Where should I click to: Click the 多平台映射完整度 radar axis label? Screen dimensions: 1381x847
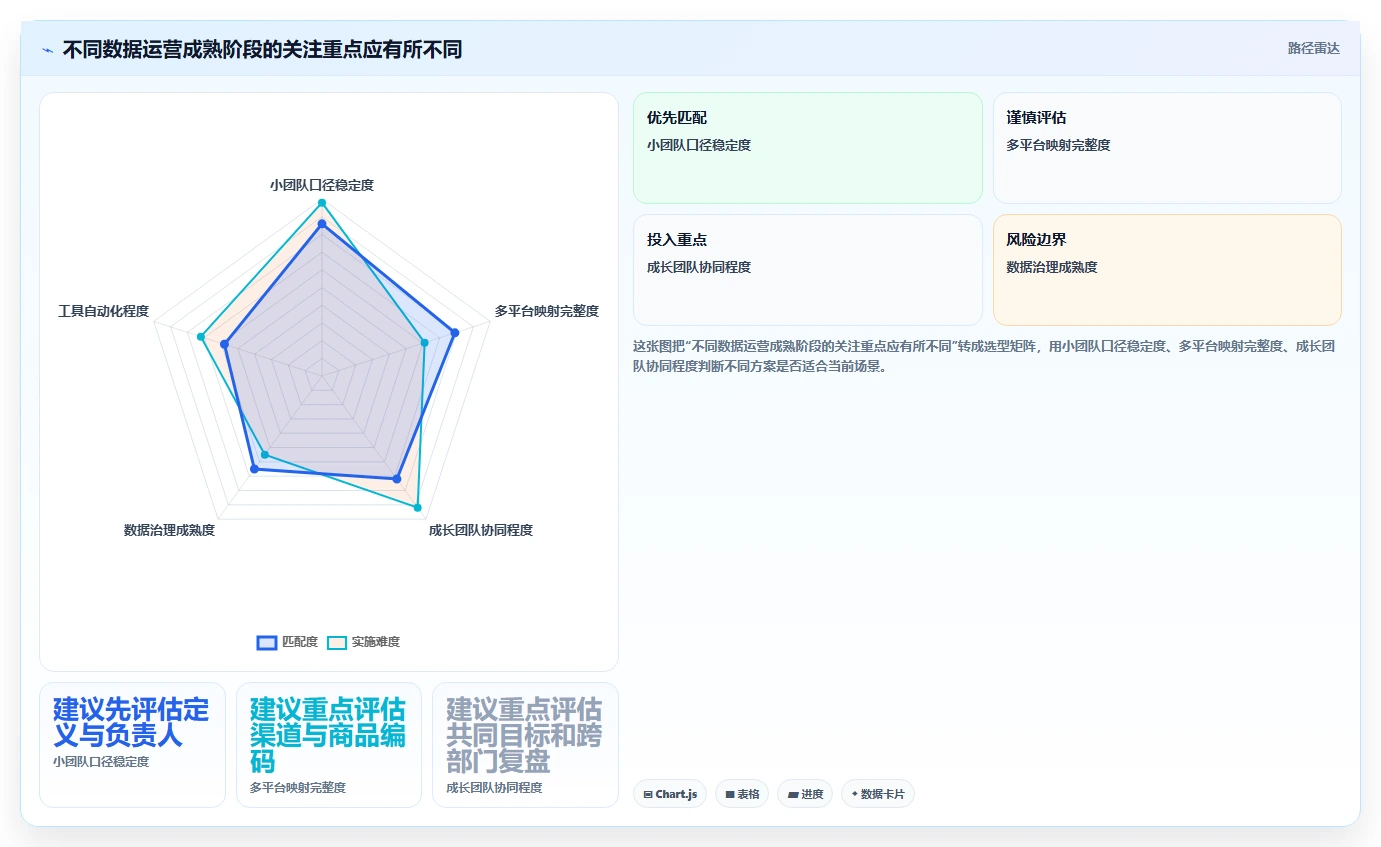point(547,311)
